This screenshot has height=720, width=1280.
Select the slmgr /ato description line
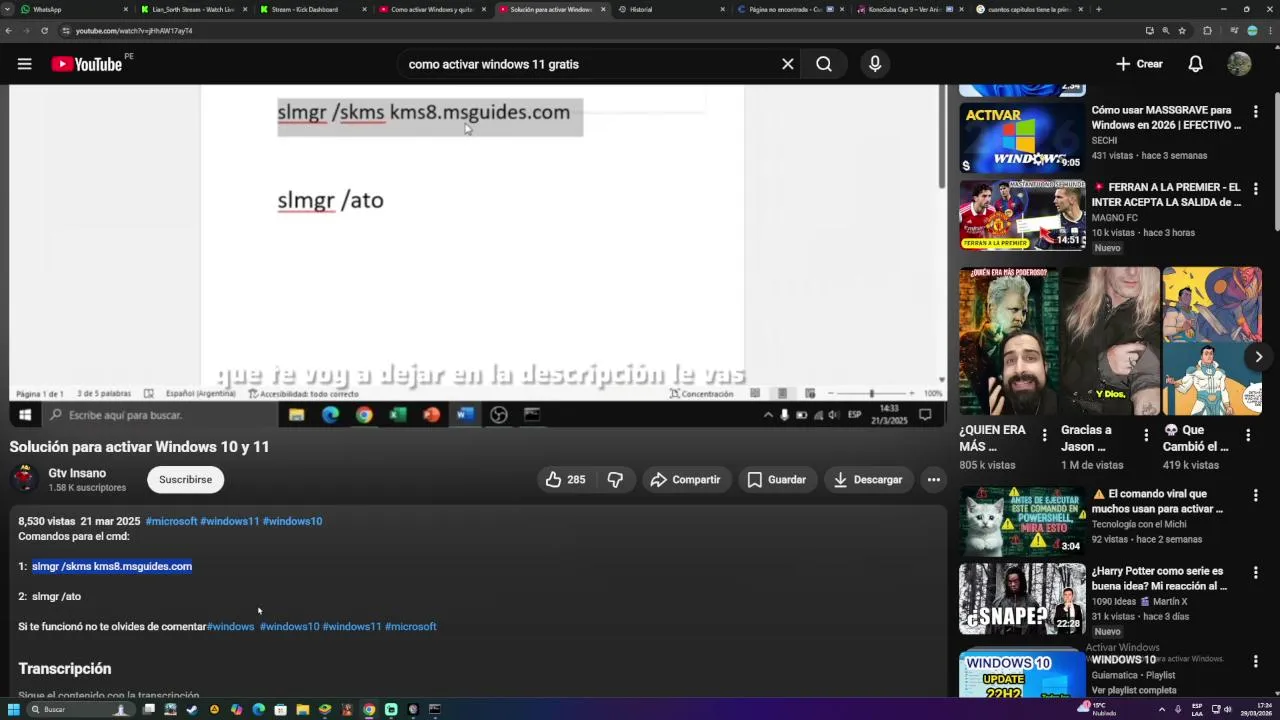pos(56,597)
